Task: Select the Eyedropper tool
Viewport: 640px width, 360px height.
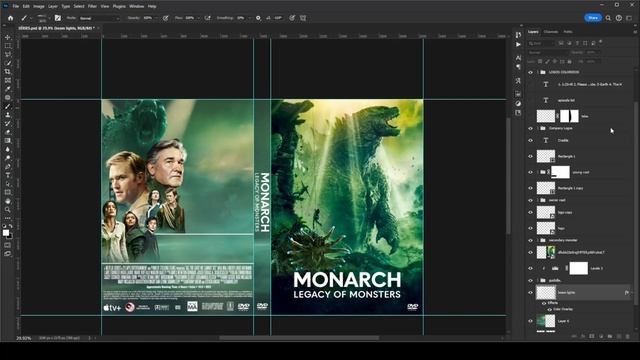Action: tap(8, 89)
